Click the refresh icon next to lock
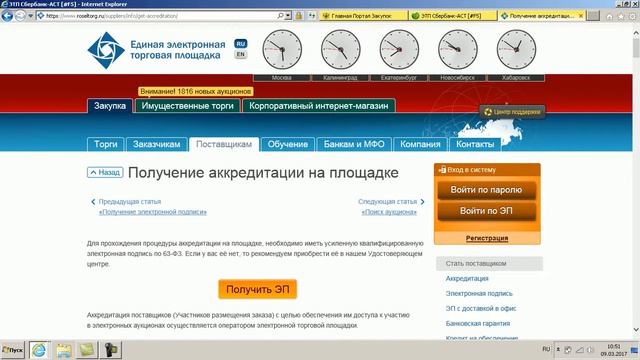640x360 pixels. click(x=311, y=16)
